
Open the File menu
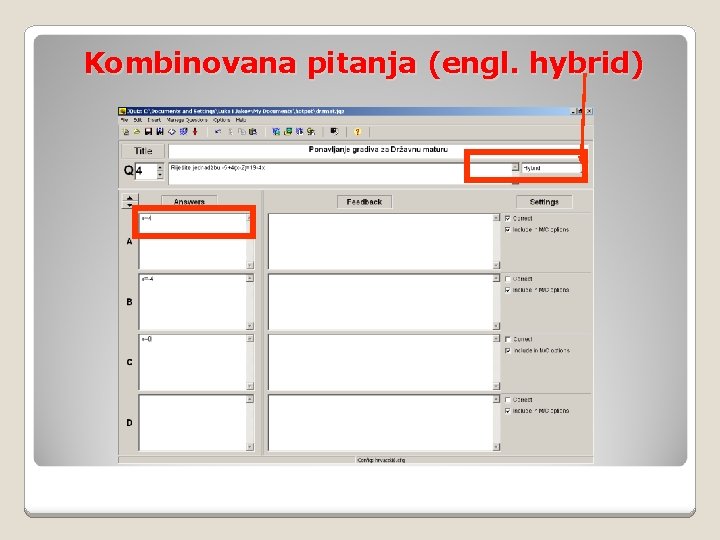click(x=124, y=120)
